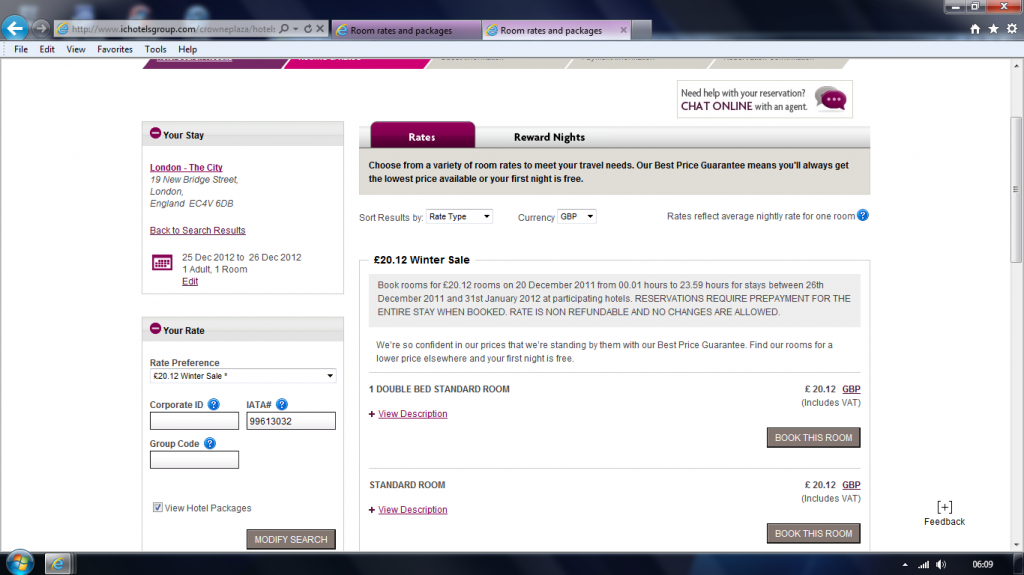
Task: Open the Currency GBP dropdown
Action: 577,216
